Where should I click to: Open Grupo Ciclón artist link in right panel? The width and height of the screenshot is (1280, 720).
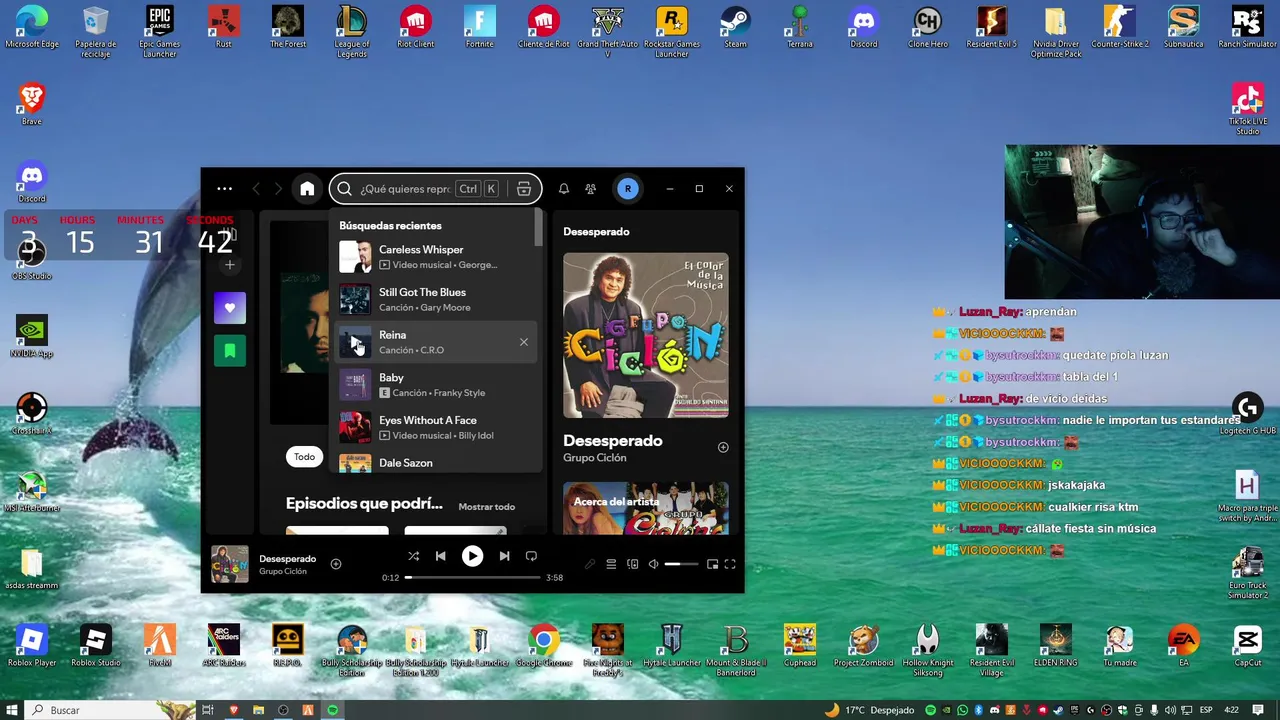click(x=595, y=458)
